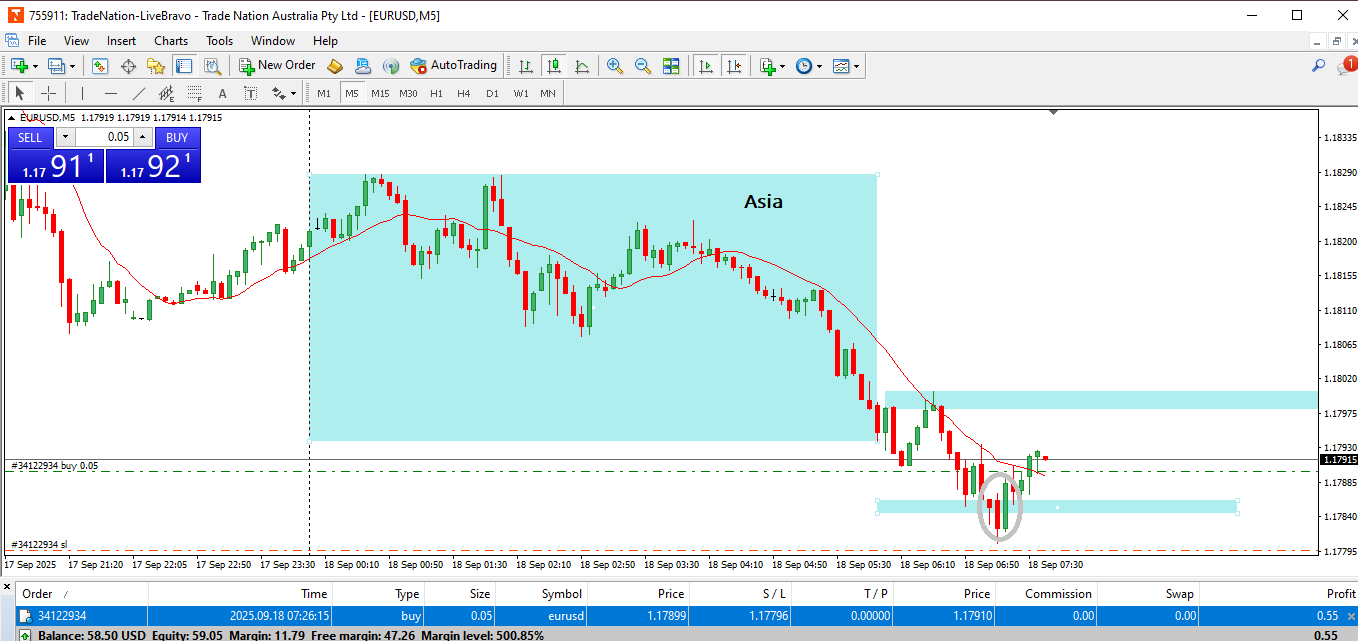The image size is (1358, 641).
Task: Click the New Order button
Action: 277,66
